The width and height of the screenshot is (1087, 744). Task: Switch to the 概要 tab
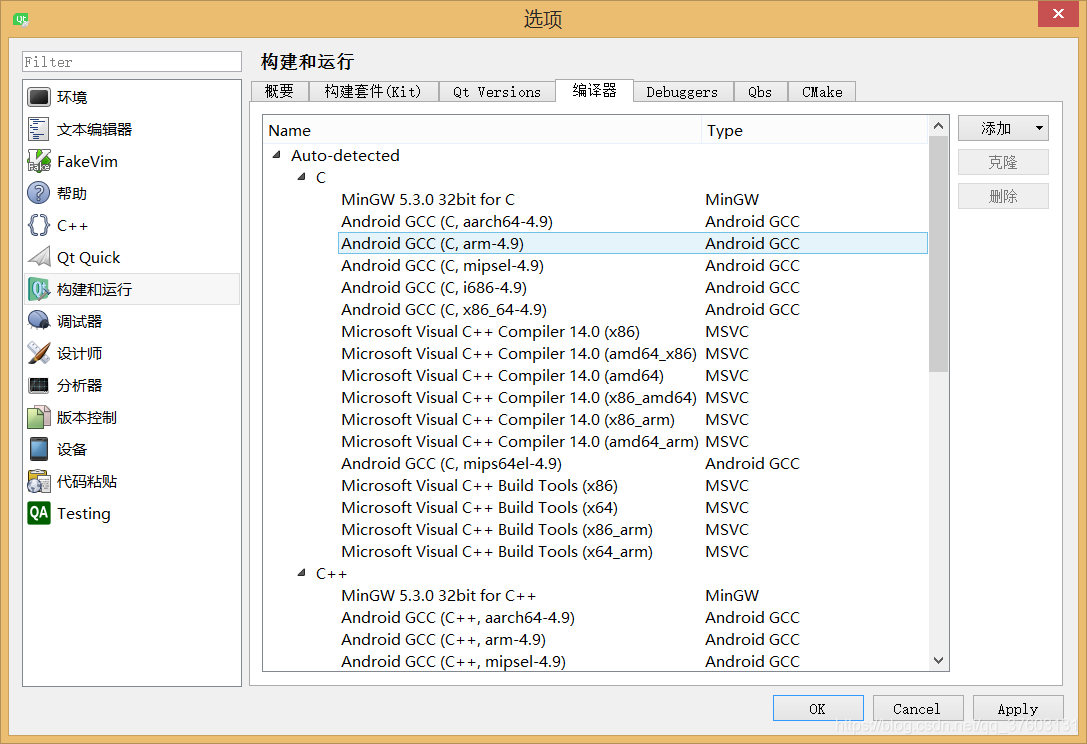(x=279, y=92)
